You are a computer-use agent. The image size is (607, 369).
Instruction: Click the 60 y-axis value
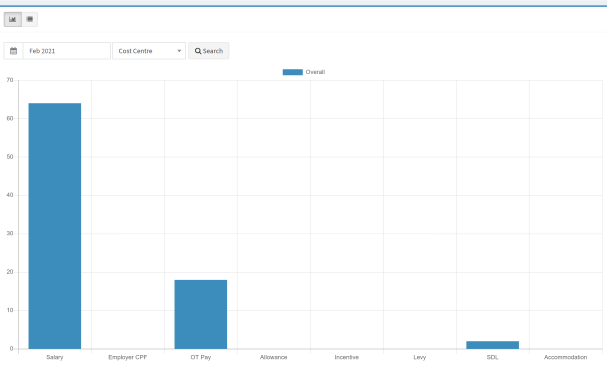coord(10,118)
